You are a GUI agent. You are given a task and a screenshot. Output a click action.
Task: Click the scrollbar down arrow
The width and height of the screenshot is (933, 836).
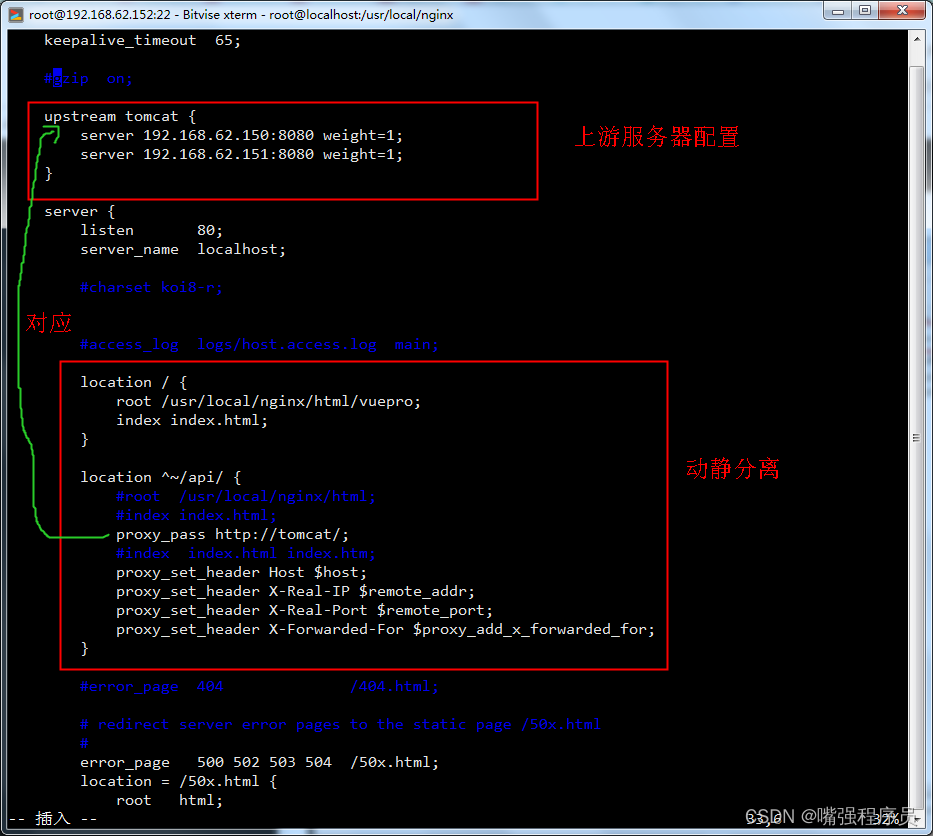[x=916, y=821]
